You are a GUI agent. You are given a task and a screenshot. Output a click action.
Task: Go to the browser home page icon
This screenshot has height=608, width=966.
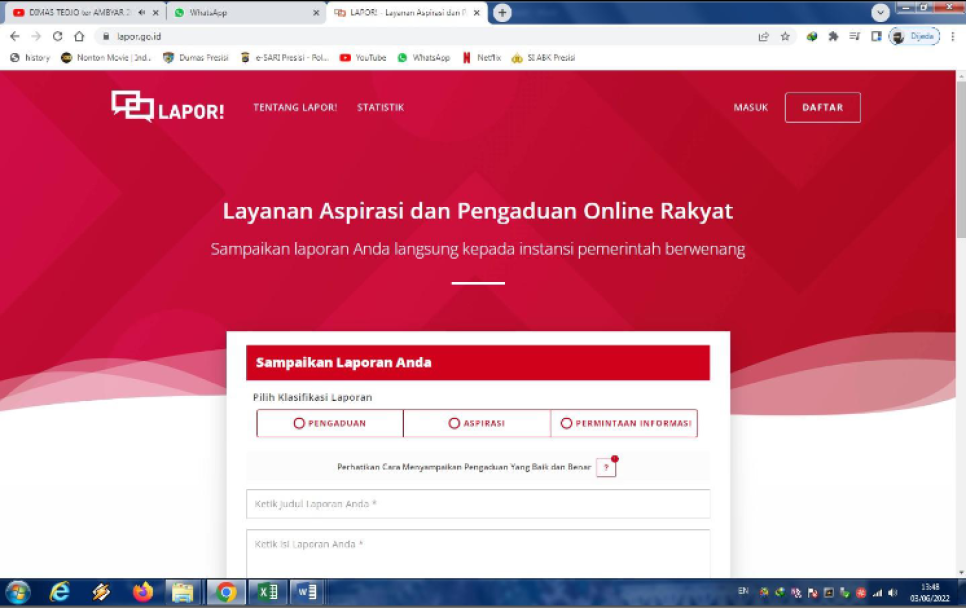point(79,37)
